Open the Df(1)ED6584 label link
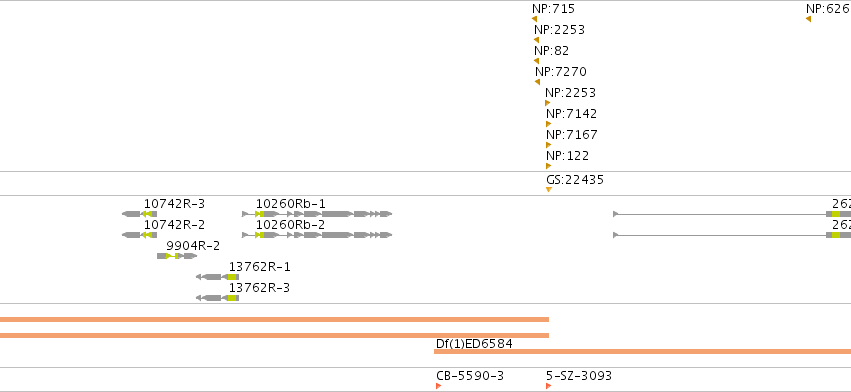The image size is (851, 392). click(x=474, y=344)
